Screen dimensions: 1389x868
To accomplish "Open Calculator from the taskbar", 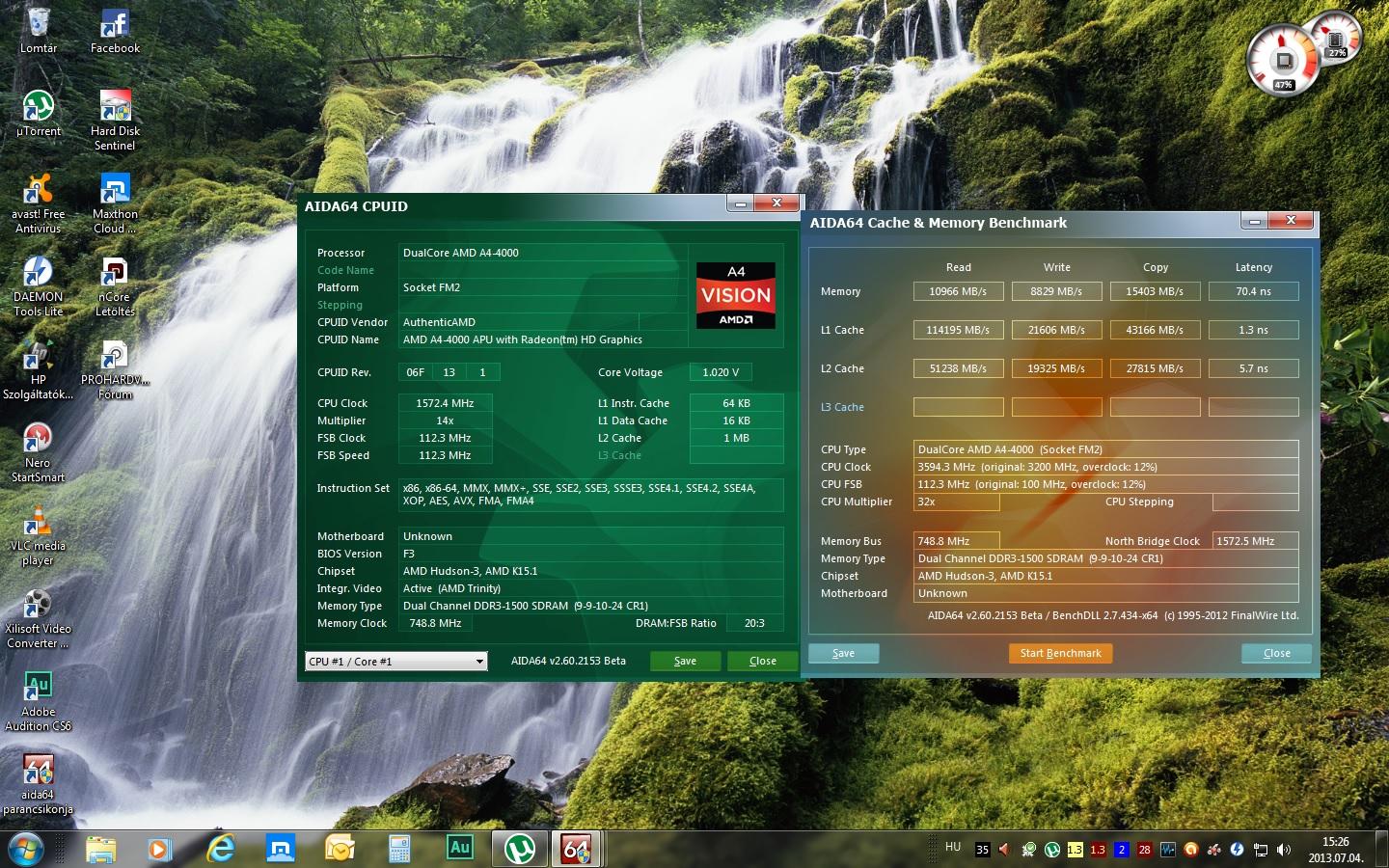I will click(400, 849).
